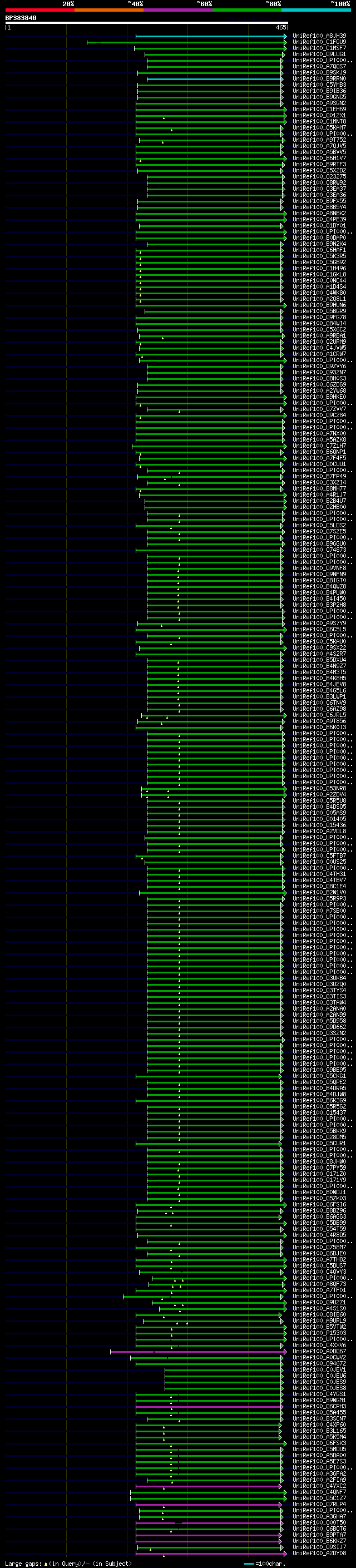Select hit label UniRef100_Q7RLP4
The width and height of the screenshot is (356, 1568).
point(319,1504)
